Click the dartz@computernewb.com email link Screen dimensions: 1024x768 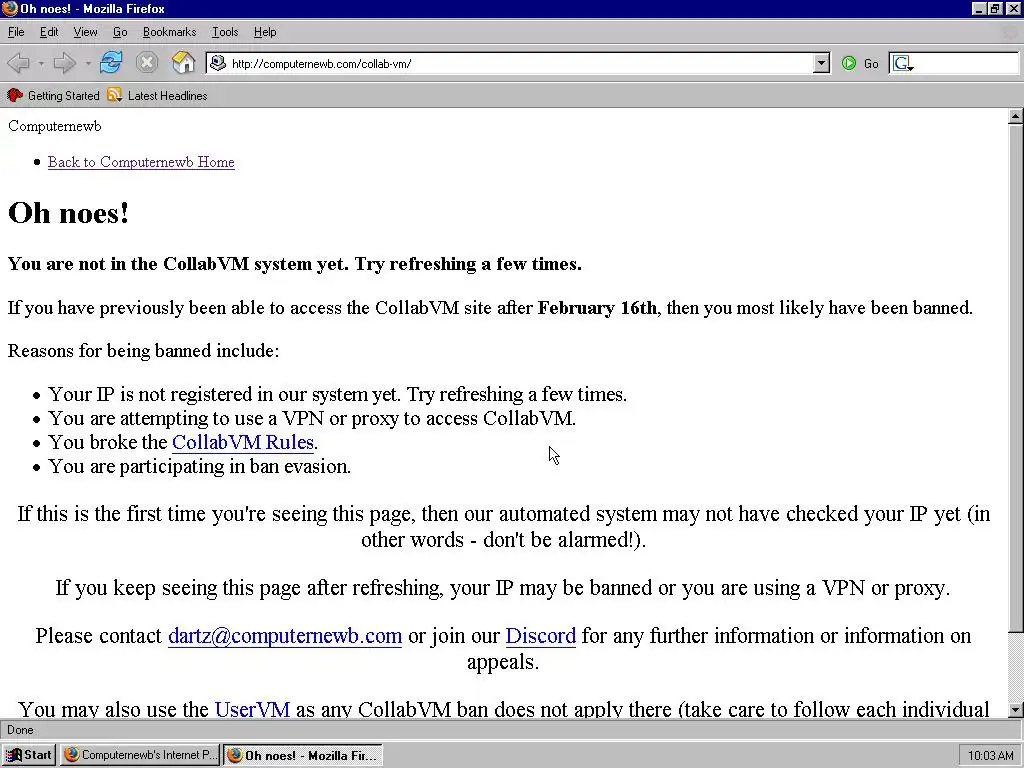click(285, 635)
